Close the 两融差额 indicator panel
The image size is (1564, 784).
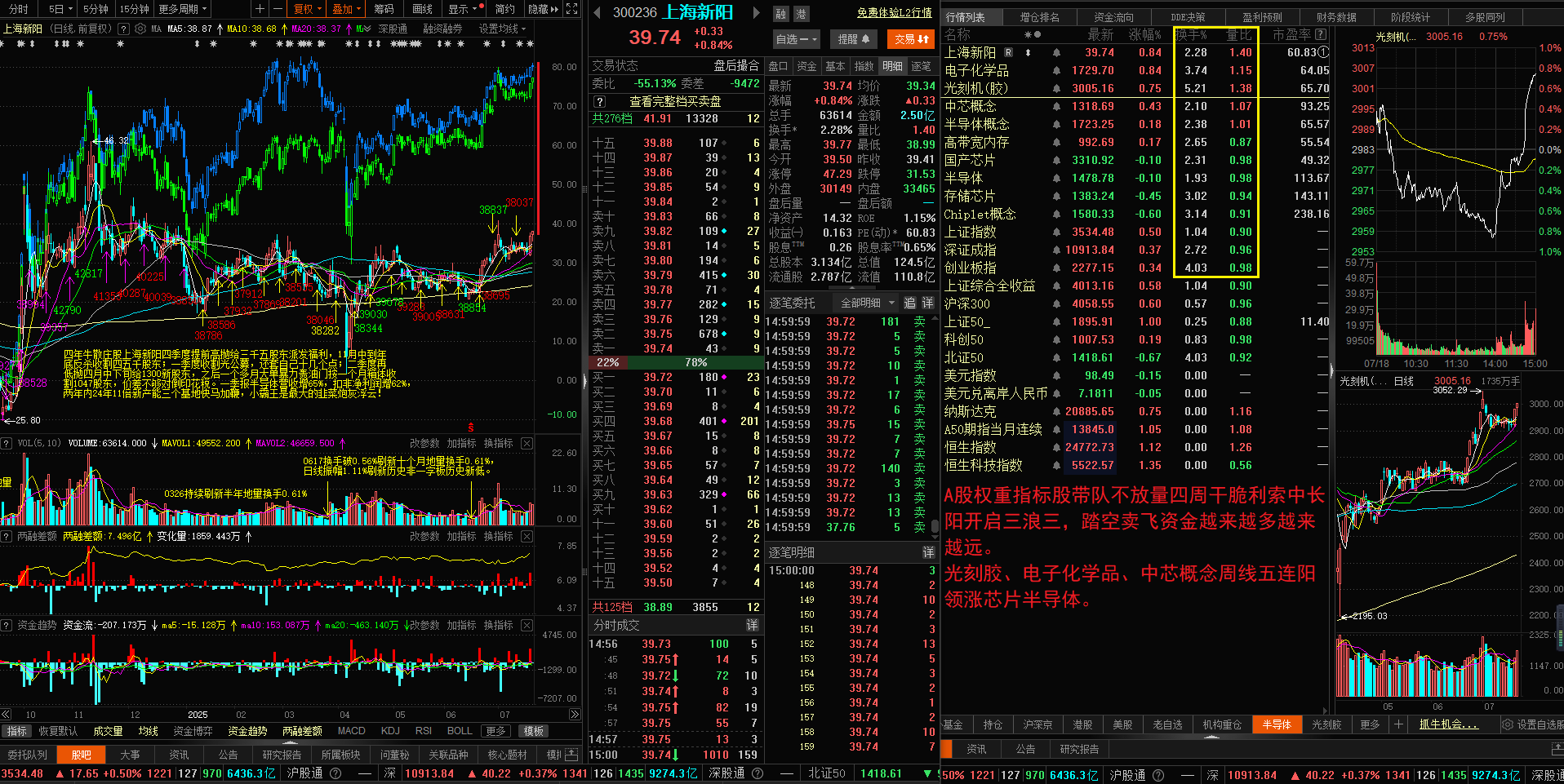click(527, 537)
